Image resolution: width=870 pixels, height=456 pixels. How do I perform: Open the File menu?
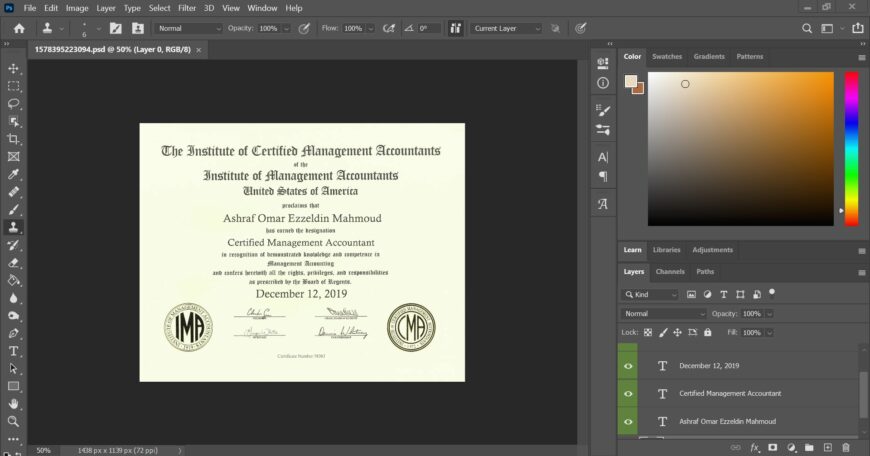point(30,8)
